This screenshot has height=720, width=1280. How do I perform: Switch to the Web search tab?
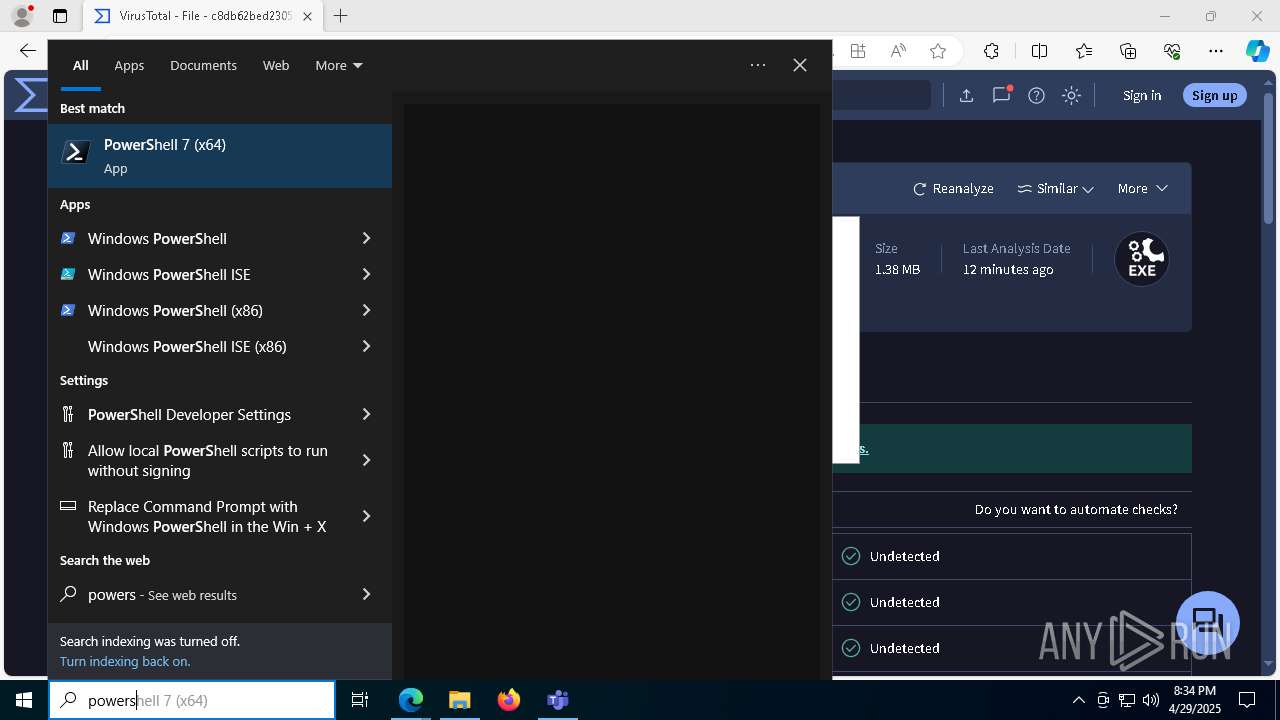tap(276, 65)
